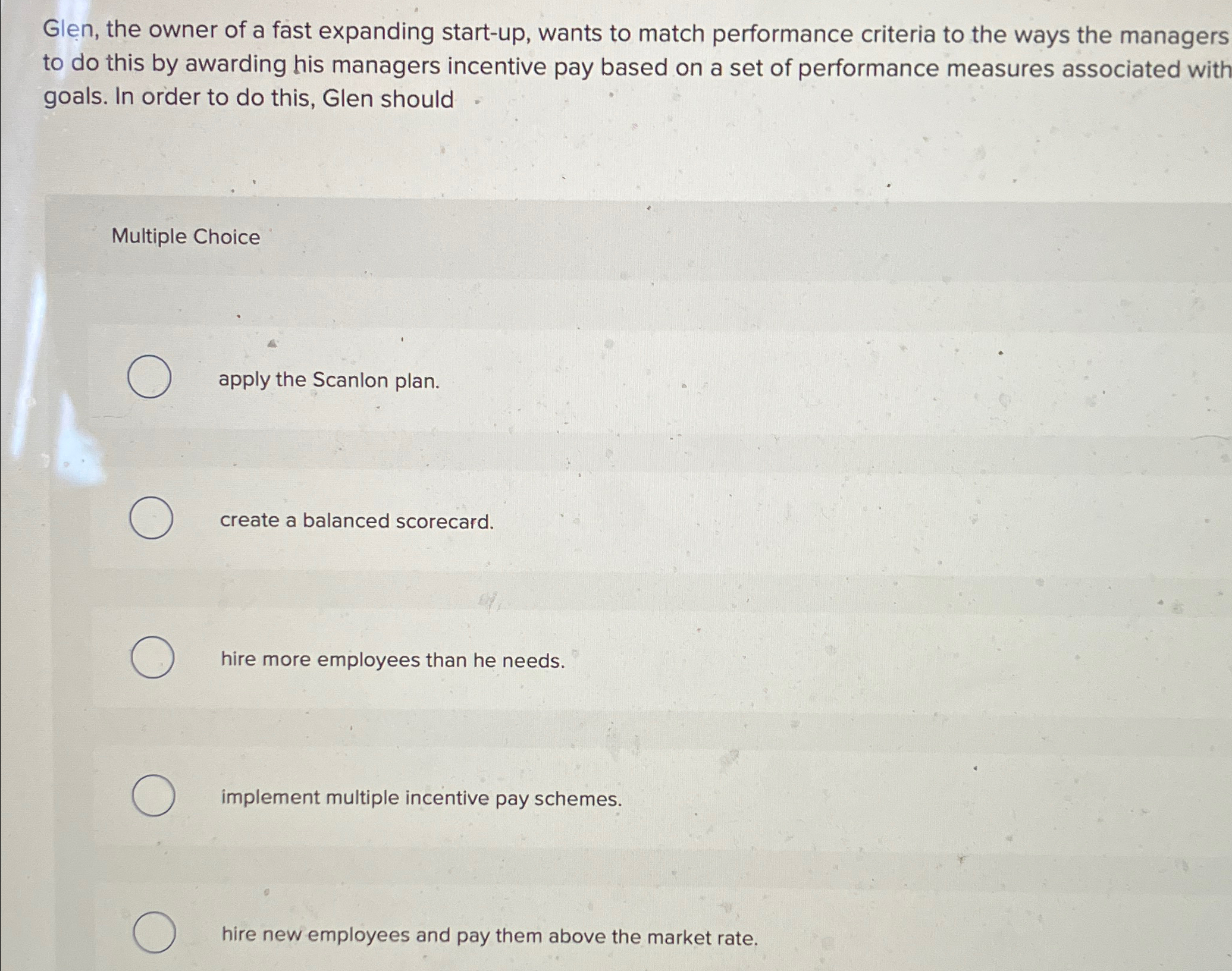This screenshot has height=971, width=1232.
Task: Click the answer text 'apply the Scanlon plan.'
Action: [329, 381]
